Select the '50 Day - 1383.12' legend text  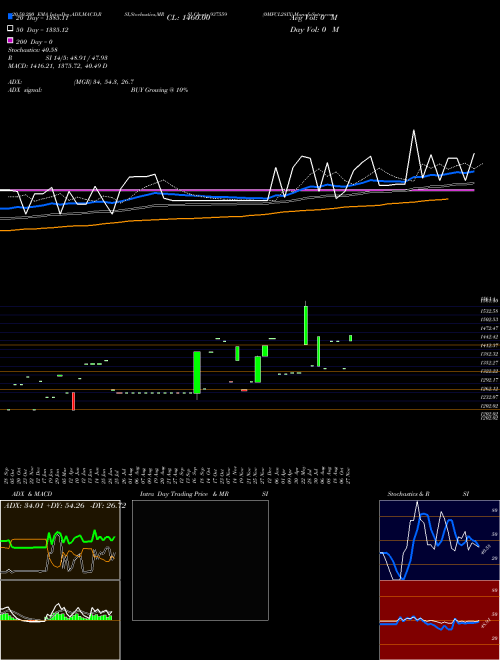42,30
